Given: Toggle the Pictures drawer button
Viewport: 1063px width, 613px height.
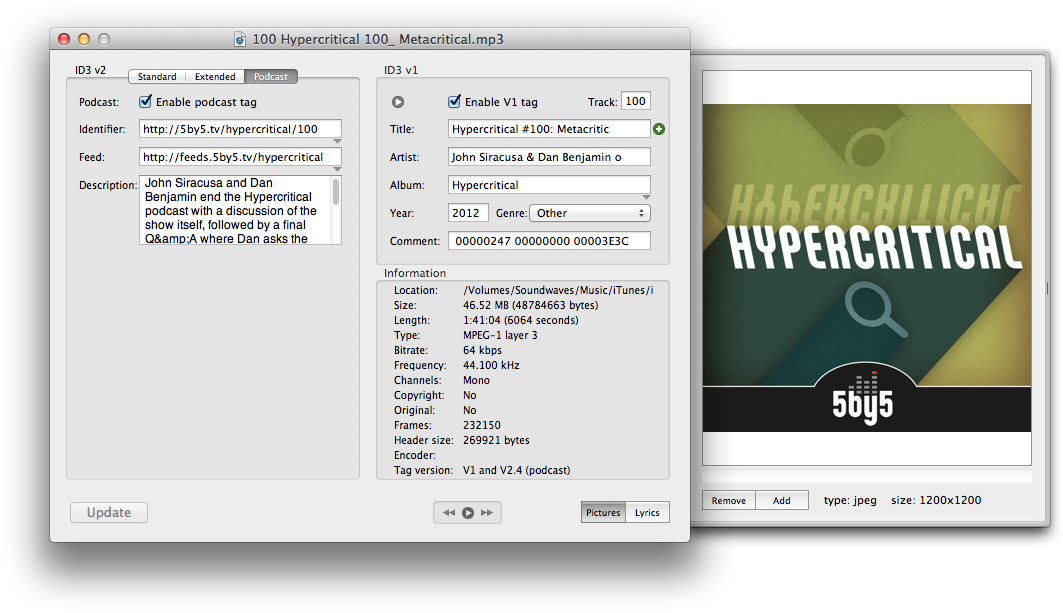Looking at the screenshot, I should click(603, 513).
